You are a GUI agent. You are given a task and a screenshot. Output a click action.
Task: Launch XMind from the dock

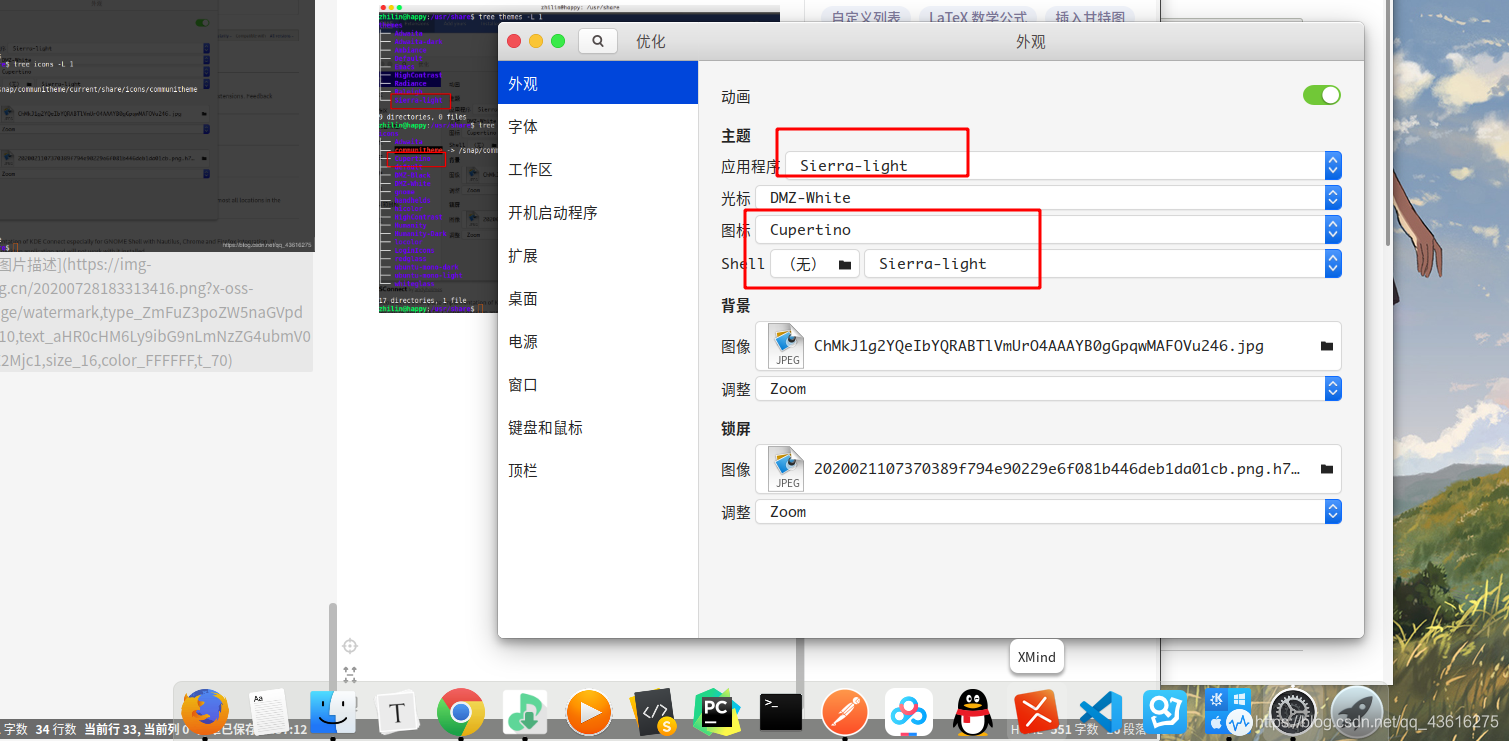pos(1037,713)
